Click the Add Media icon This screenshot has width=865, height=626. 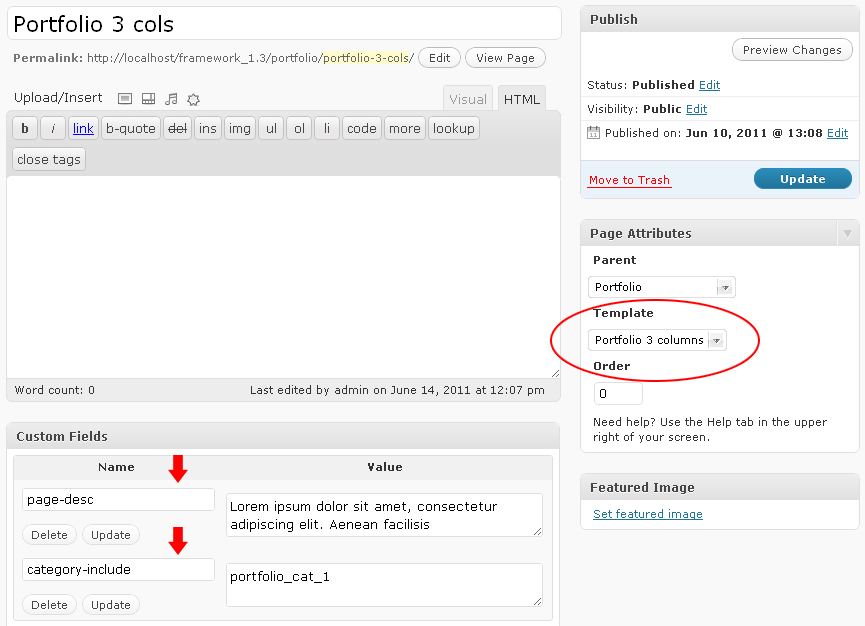194,98
